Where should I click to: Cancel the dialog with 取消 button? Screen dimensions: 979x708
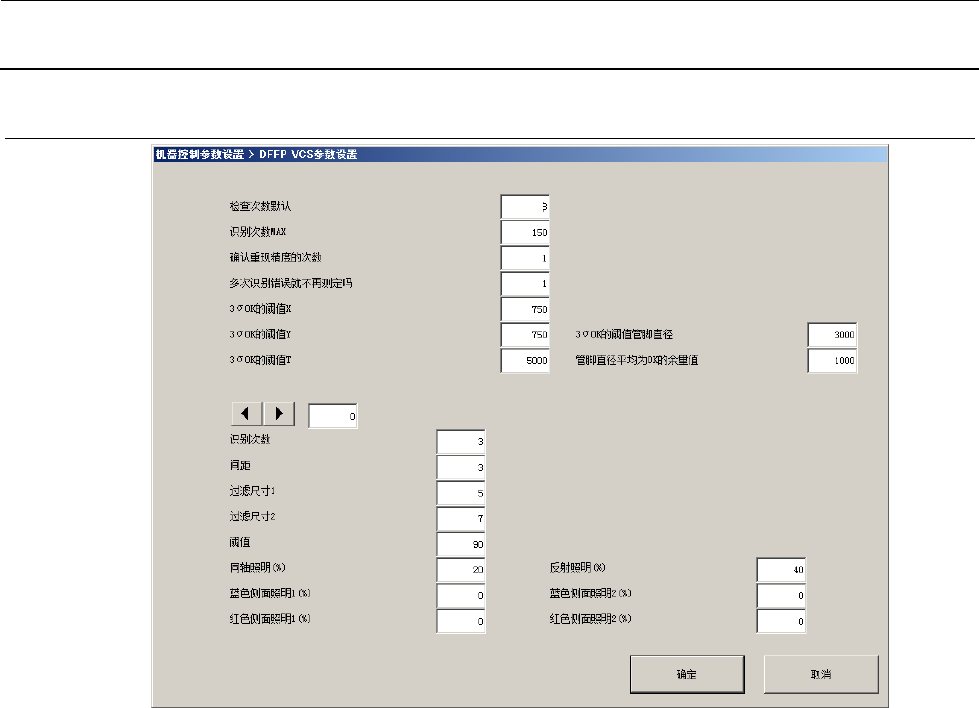pyautogui.click(x=821, y=674)
